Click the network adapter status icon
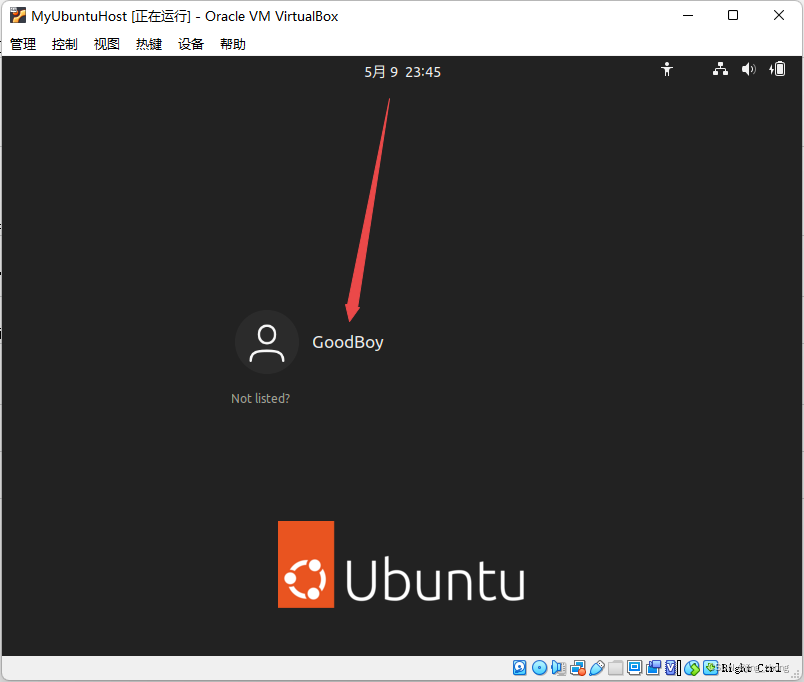Viewport: 804px width, 682px height. click(578, 668)
